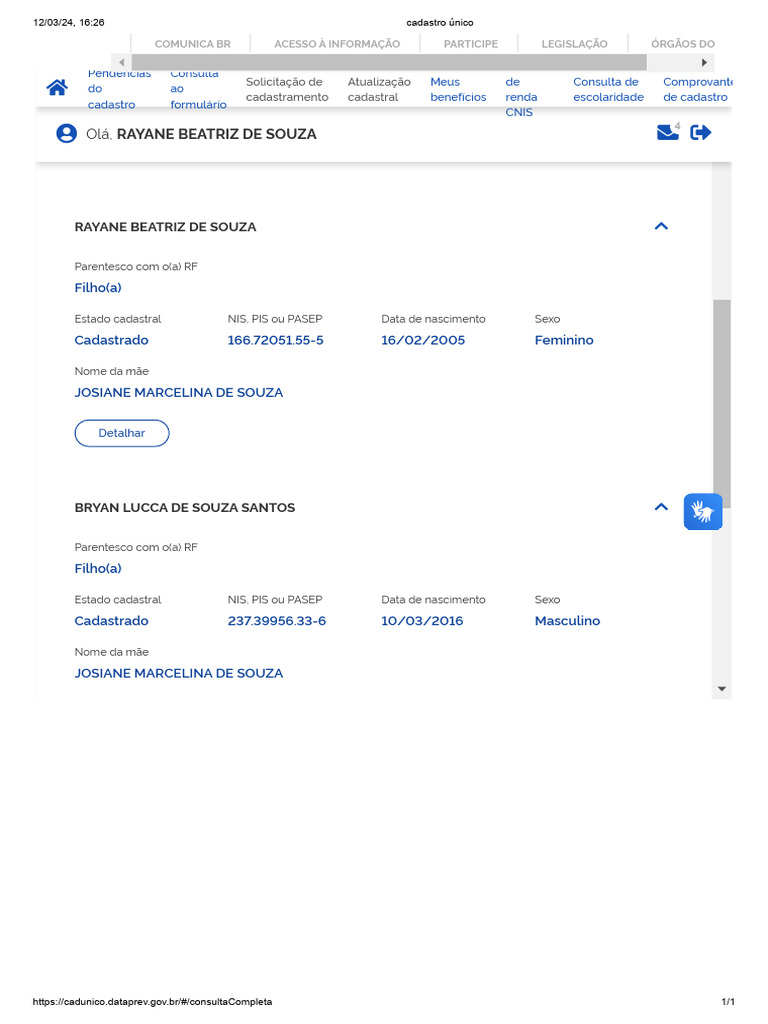Click the page scrollbar down arrow
This screenshot has width=768, height=1024.
(x=722, y=689)
